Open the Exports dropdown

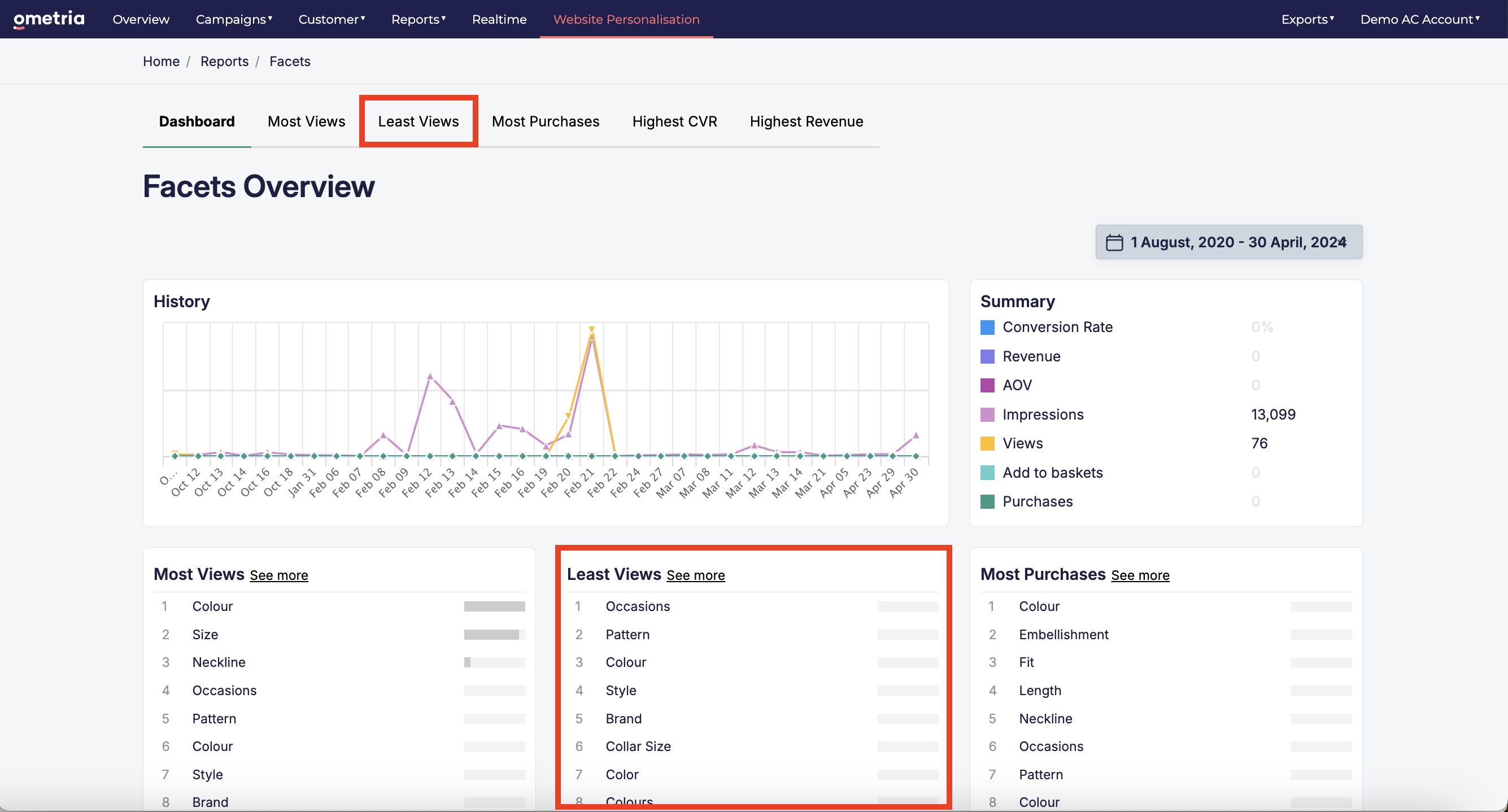tap(1307, 19)
